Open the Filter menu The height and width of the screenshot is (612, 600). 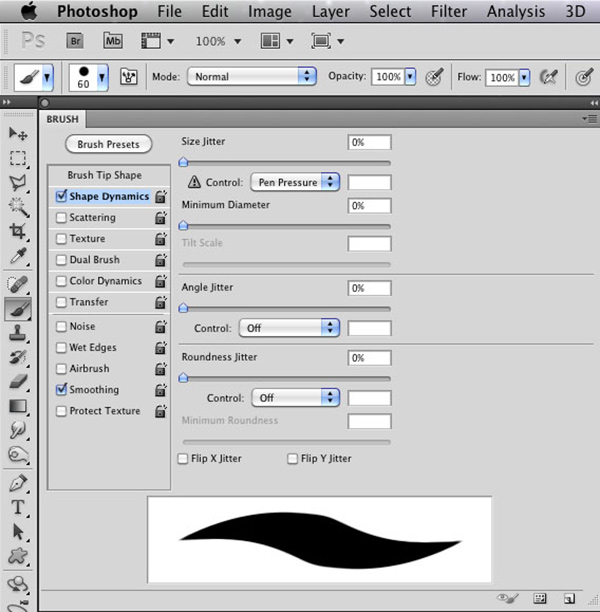pyautogui.click(x=449, y=11)
